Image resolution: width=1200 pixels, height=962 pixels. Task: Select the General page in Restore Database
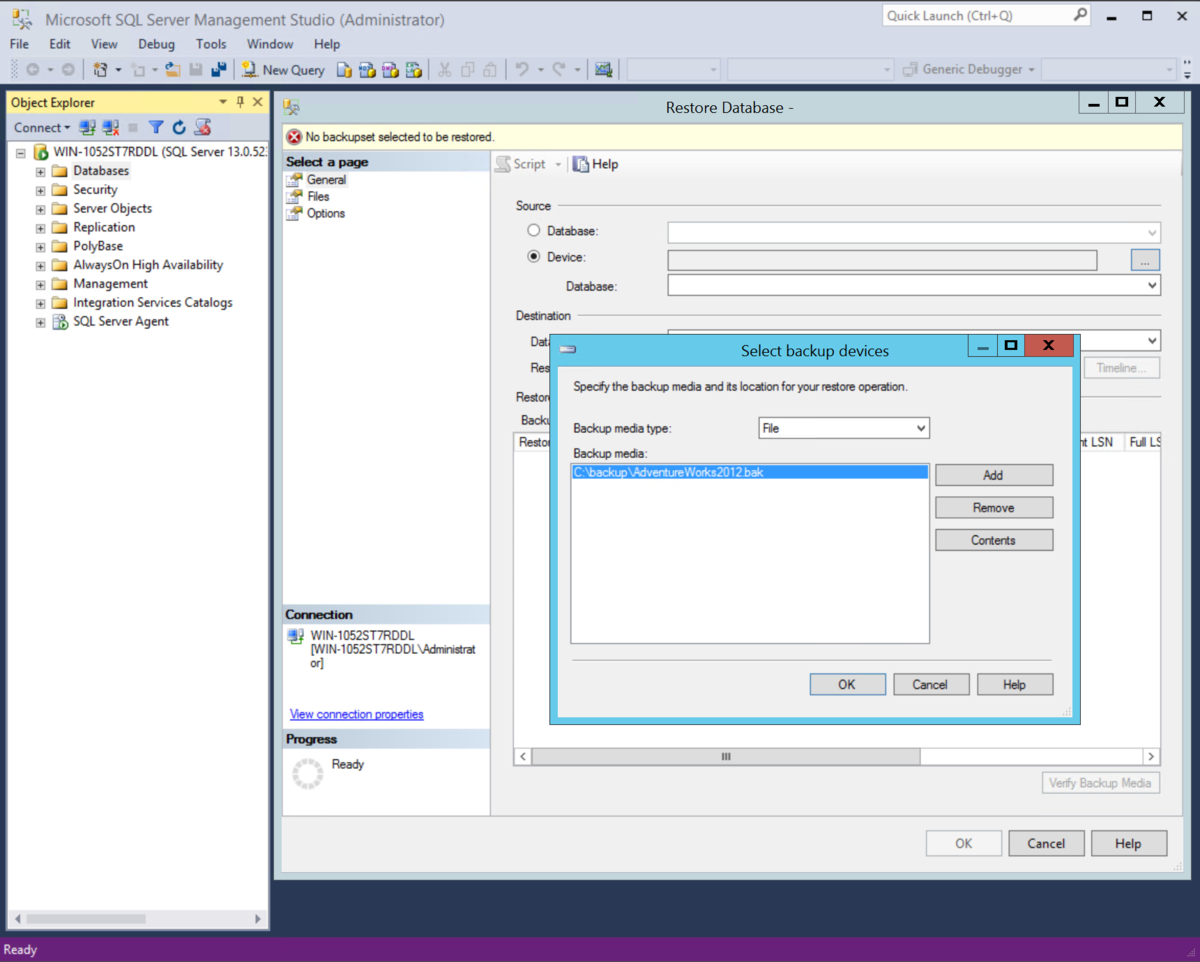point(326,180)
